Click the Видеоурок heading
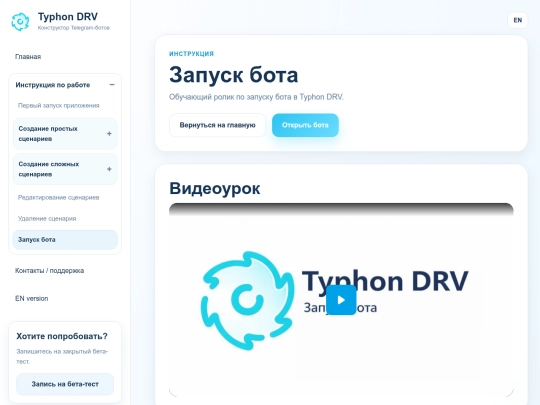The image size is (540, 405). pyautogui.click(x=215, y=188)
